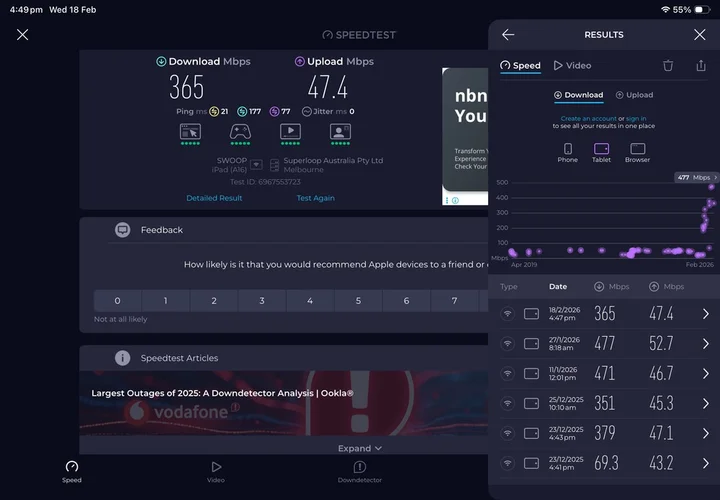Image resolution: width=720 pixels, height=500 pixels.
Task: Select the Browser device filter
Action: click(637, 152)
